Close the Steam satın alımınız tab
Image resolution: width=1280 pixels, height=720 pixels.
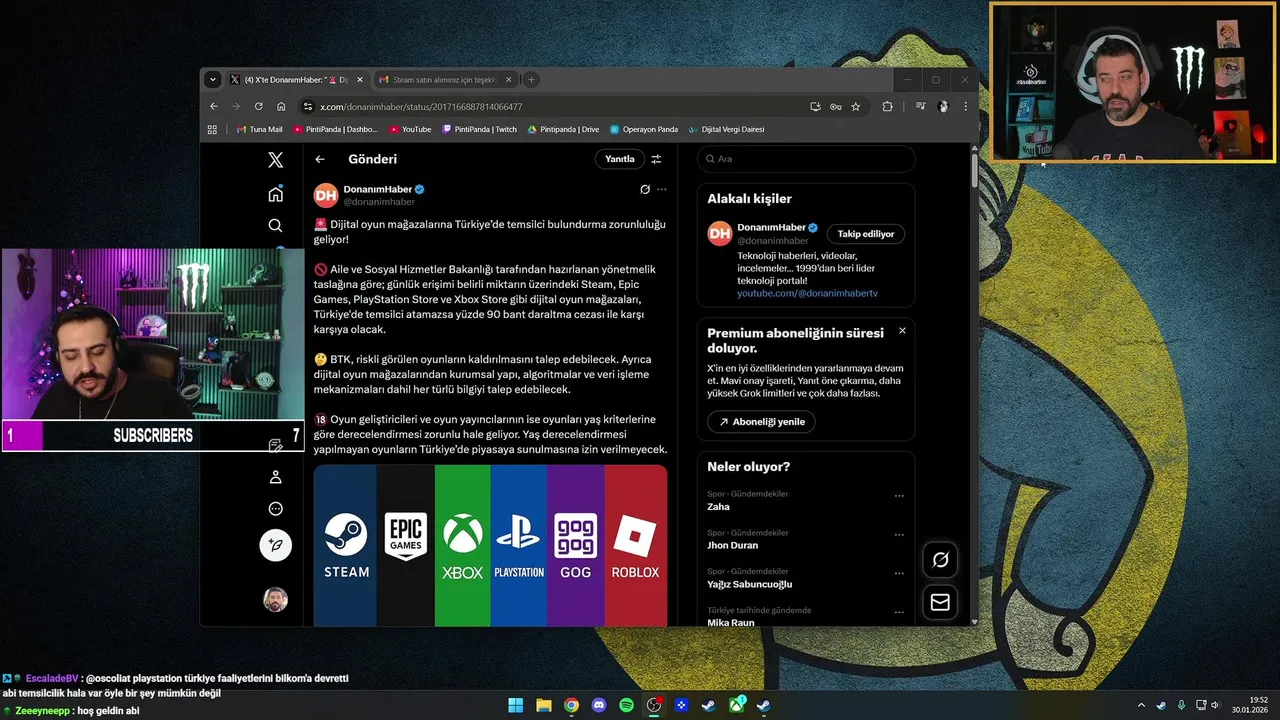pos(508,79)
